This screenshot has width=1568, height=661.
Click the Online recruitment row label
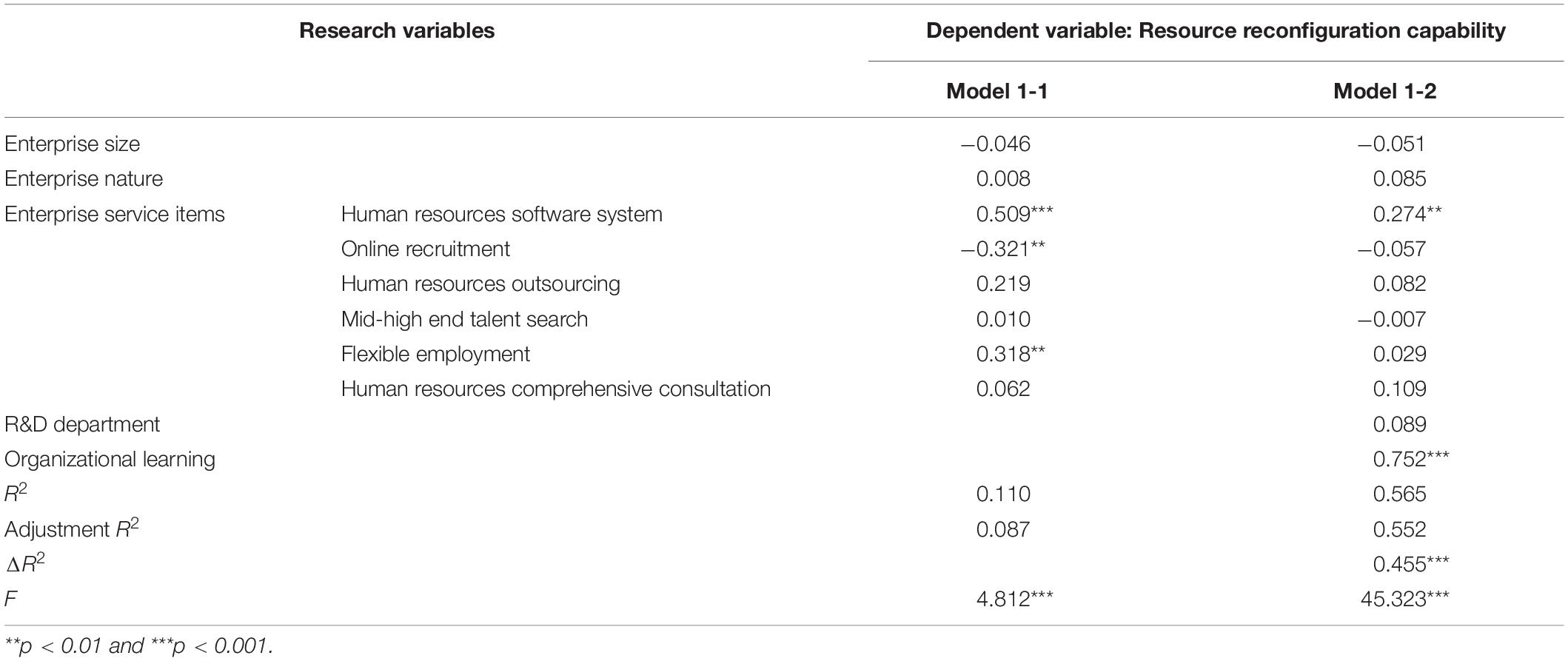pos(426,249)
